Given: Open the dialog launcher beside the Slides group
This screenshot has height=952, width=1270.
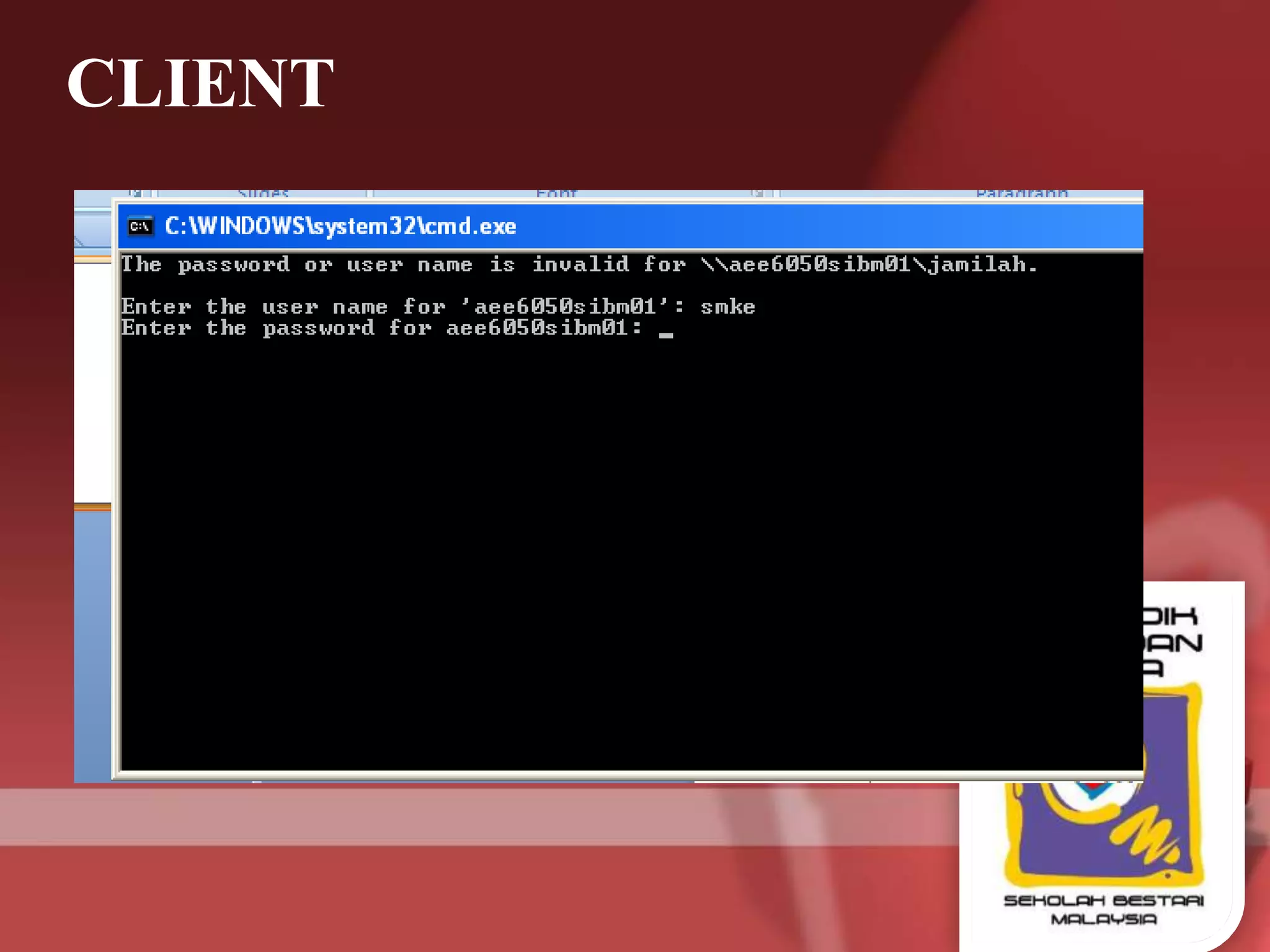Looking at the screenshot, I should 135,194.
